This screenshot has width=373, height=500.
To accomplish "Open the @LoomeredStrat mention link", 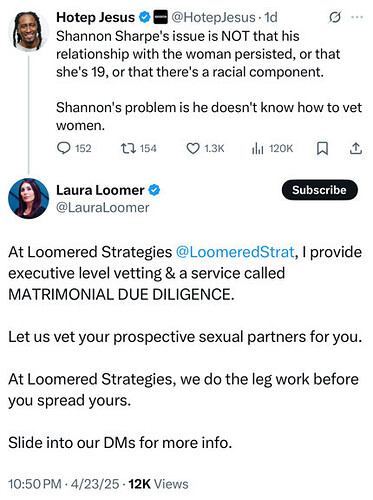I will [235, 252].
